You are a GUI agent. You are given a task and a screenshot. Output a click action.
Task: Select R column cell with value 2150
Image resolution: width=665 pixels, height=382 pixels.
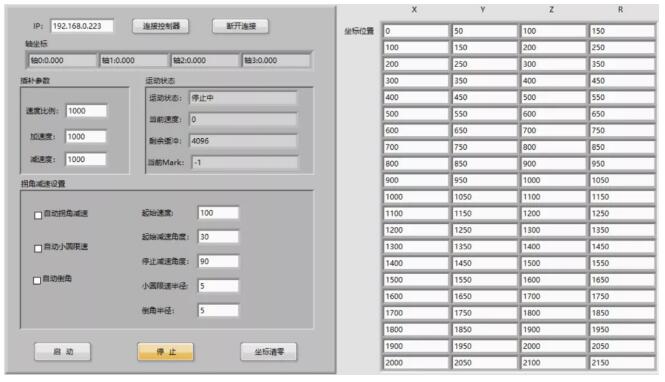(x=622, y=362)
